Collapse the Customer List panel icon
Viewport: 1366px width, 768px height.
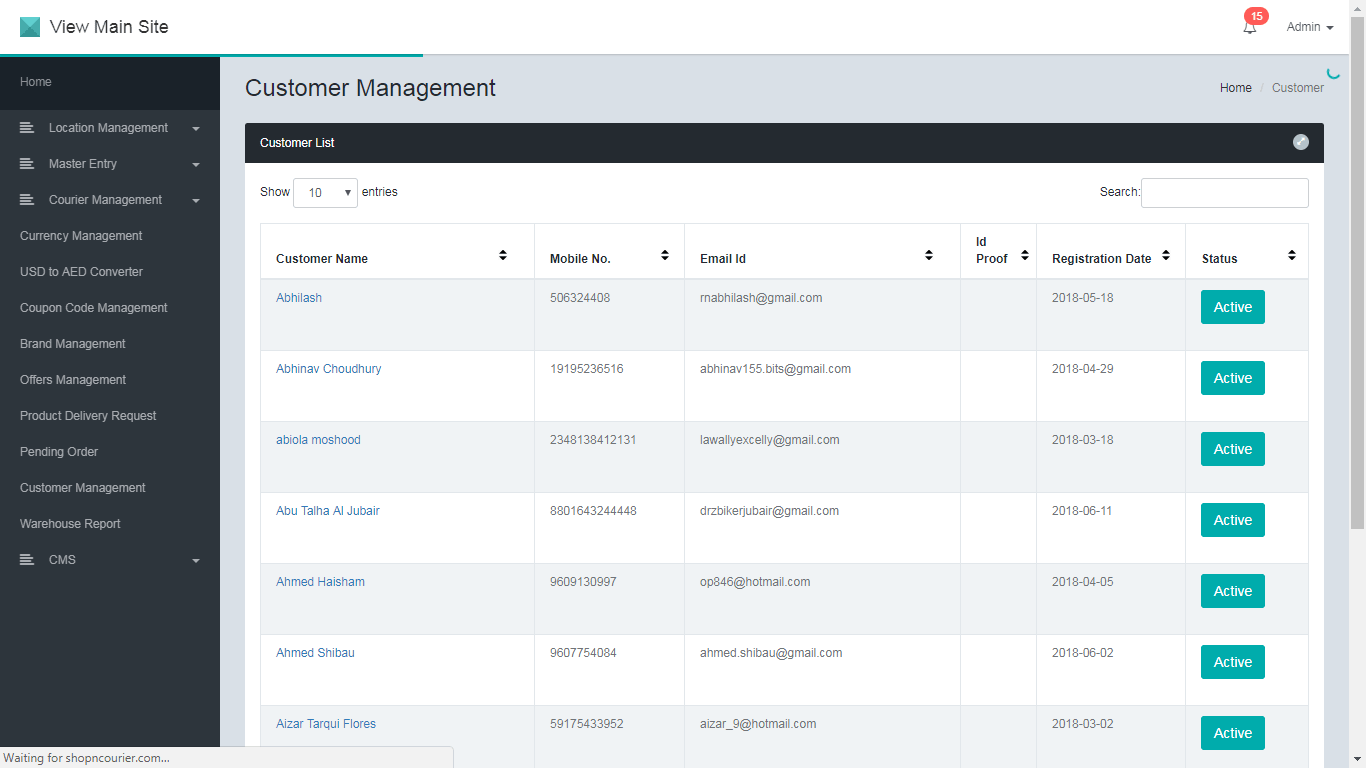(1300, 142)
